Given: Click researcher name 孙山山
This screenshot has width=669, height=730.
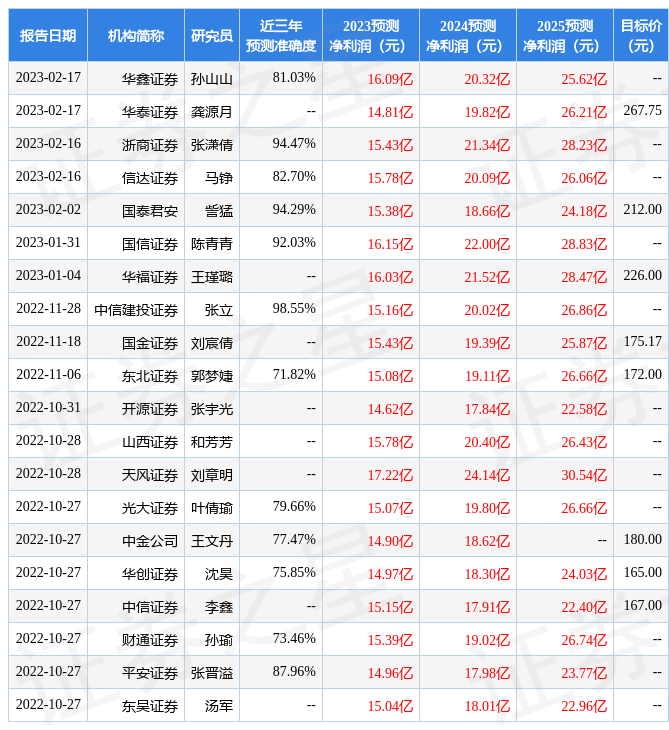Looking at the screenshot, I should pyautogui.click(x=212, y=79).
